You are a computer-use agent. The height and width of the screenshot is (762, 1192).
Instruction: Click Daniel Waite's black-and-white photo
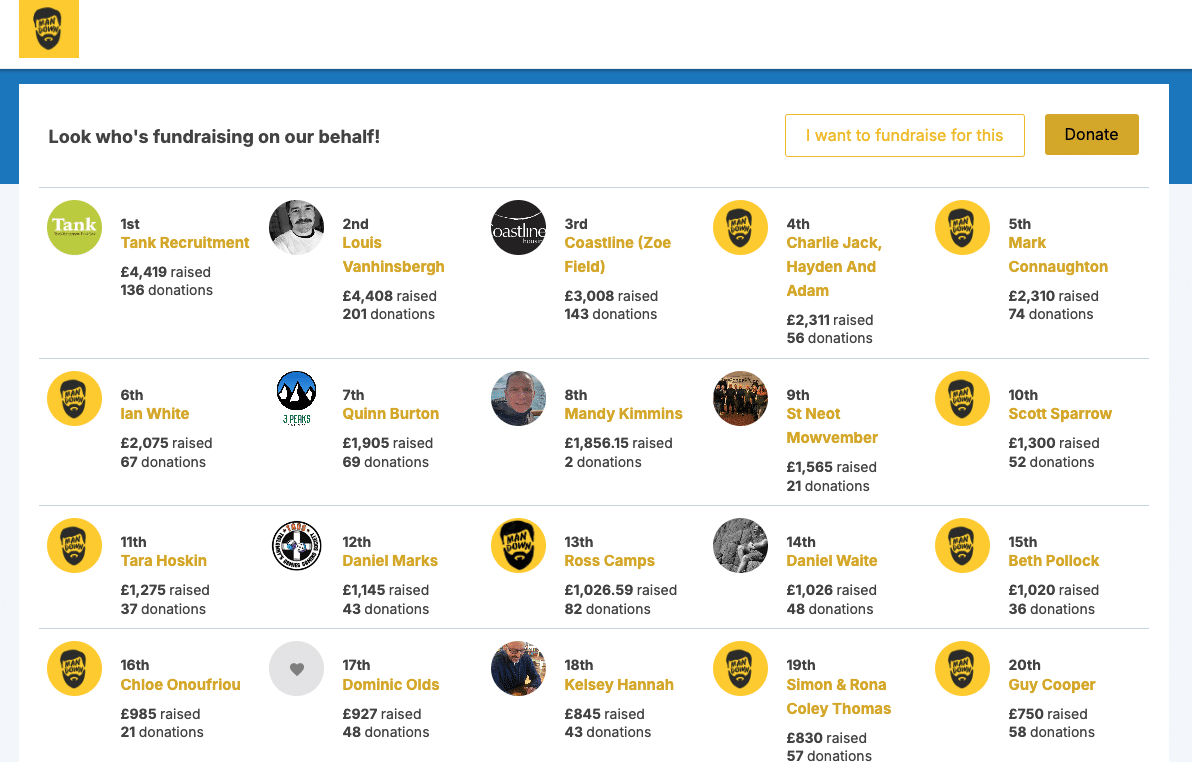[x=740, y=545]
